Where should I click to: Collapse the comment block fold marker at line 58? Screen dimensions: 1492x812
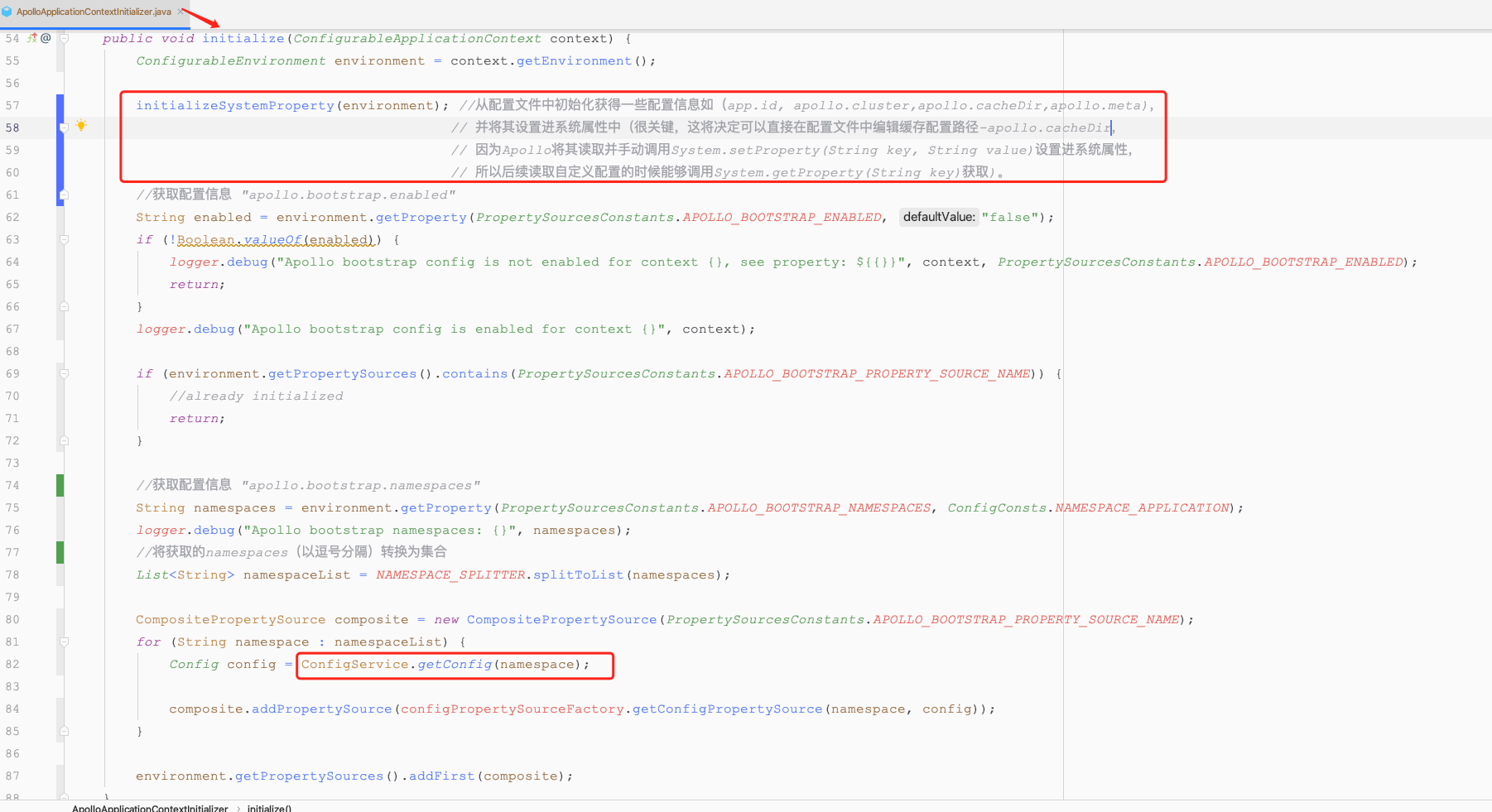click(64, 127)
